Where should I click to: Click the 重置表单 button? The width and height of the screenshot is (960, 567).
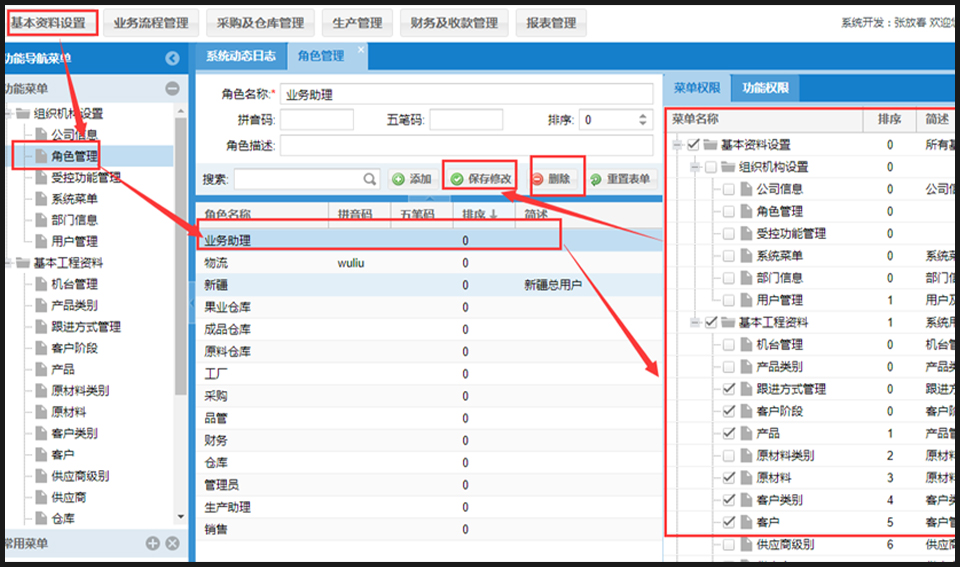click(620, 179)
